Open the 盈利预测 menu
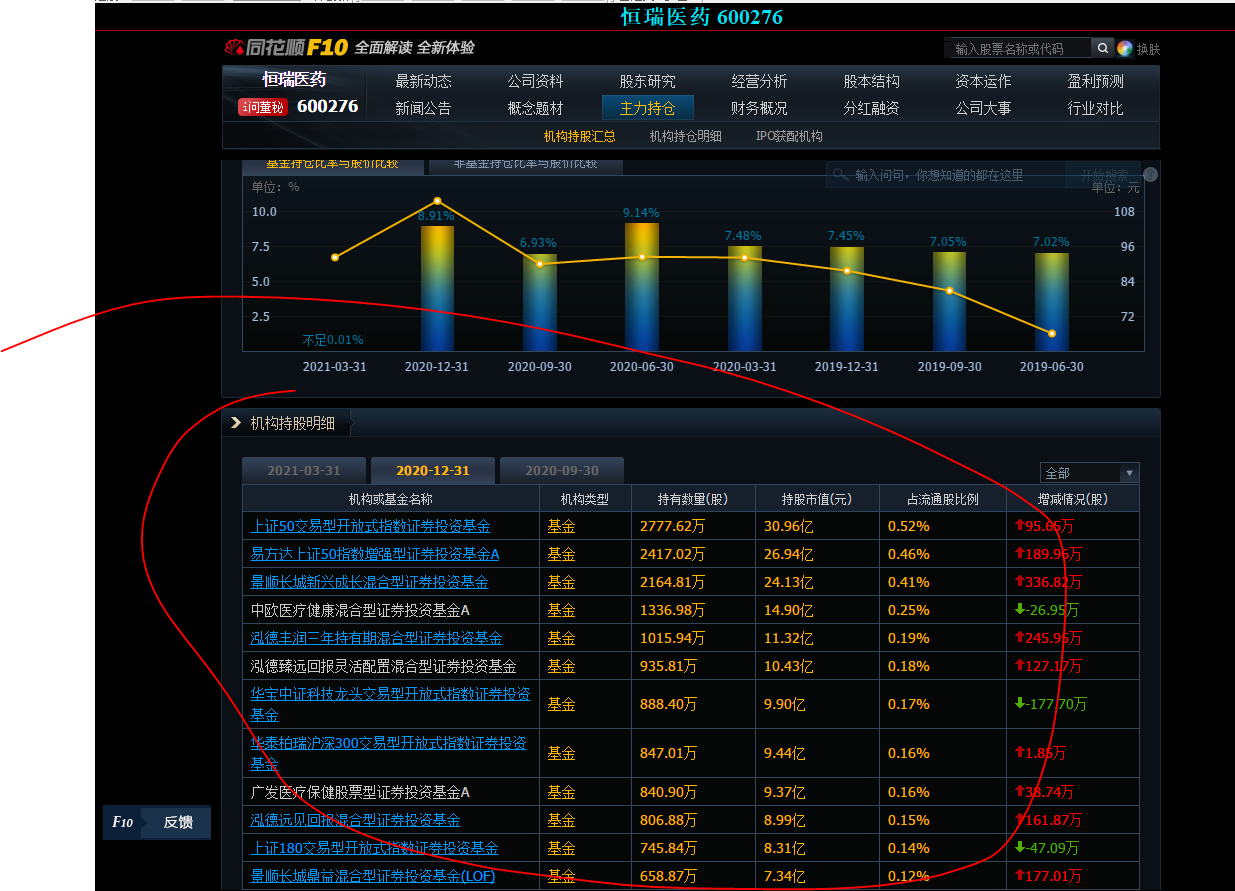The height and width of the screenshot is (891, 1235). pyautogui.click(x=1095, y=81)
